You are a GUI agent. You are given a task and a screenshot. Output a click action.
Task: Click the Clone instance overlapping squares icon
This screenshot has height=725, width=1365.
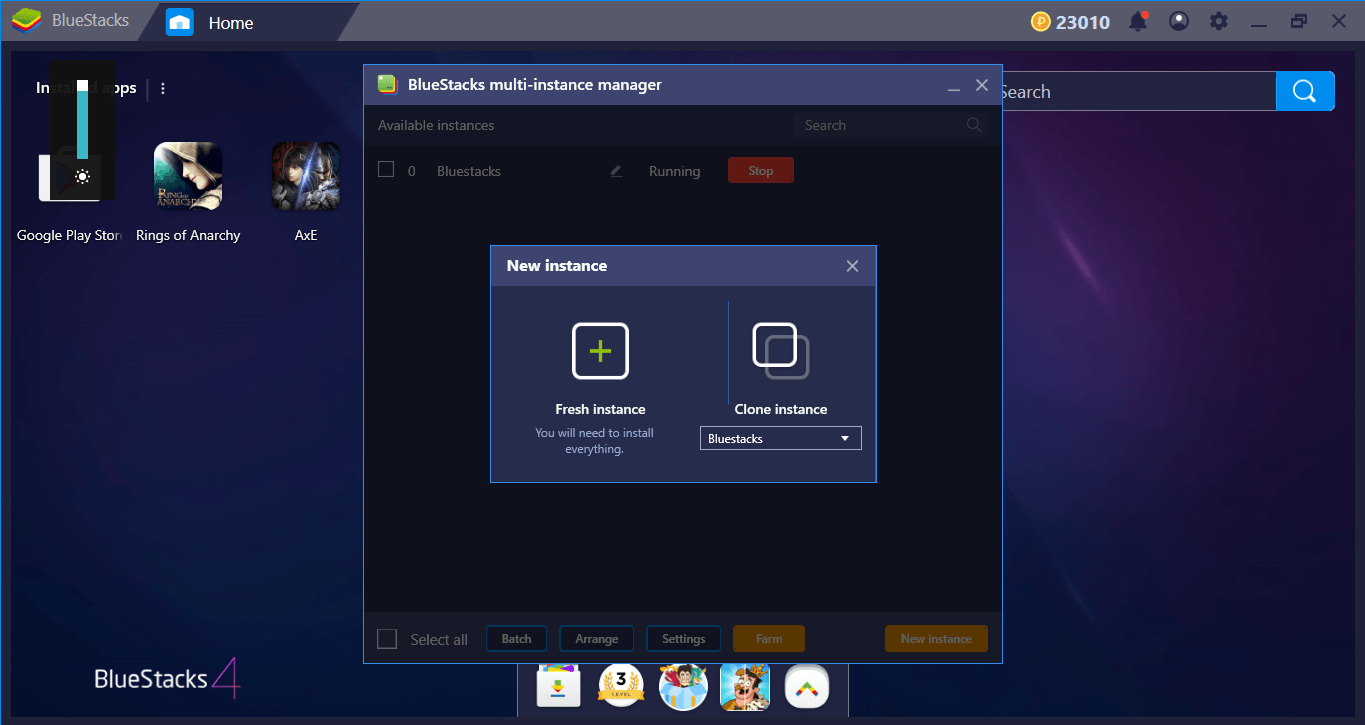[x=781, y=351]
